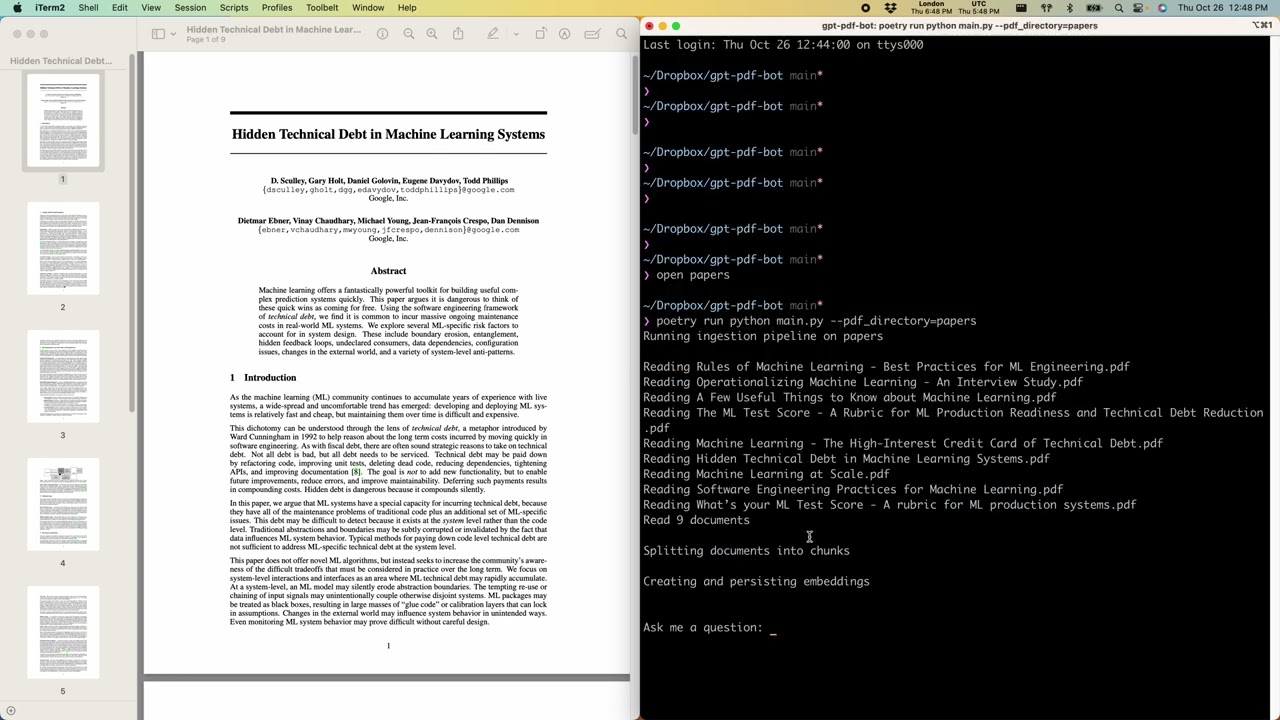Select page 2 thumbnail in sidebar
Viewport: 1280px width, 720px height.
(63, 250)
